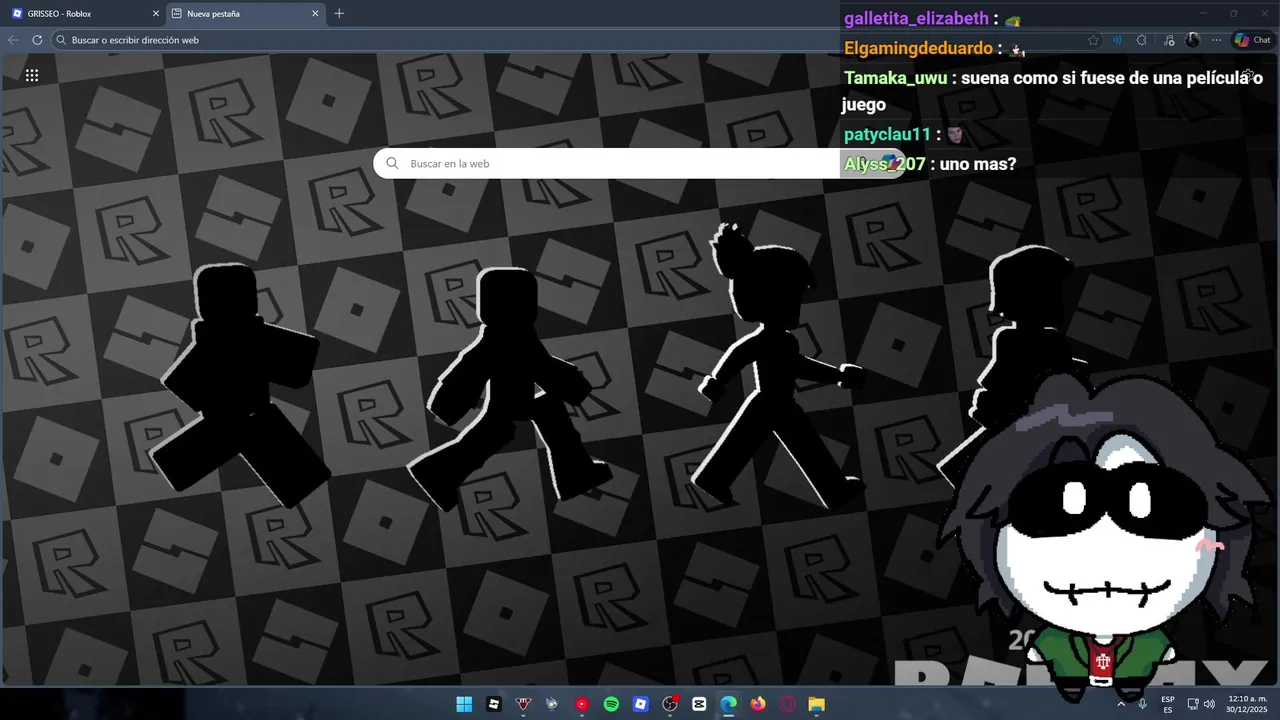
Task: Add this page to favorites star
Action: click(1093, 40)
